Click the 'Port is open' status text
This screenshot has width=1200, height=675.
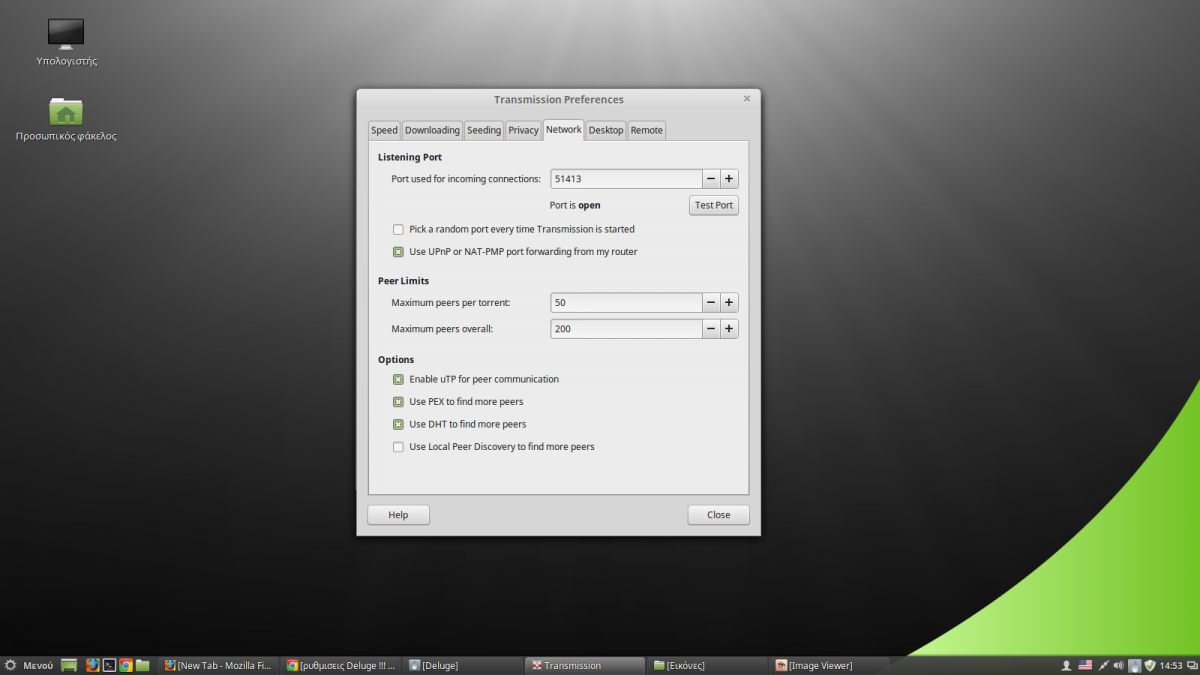[x=575, y=205]
